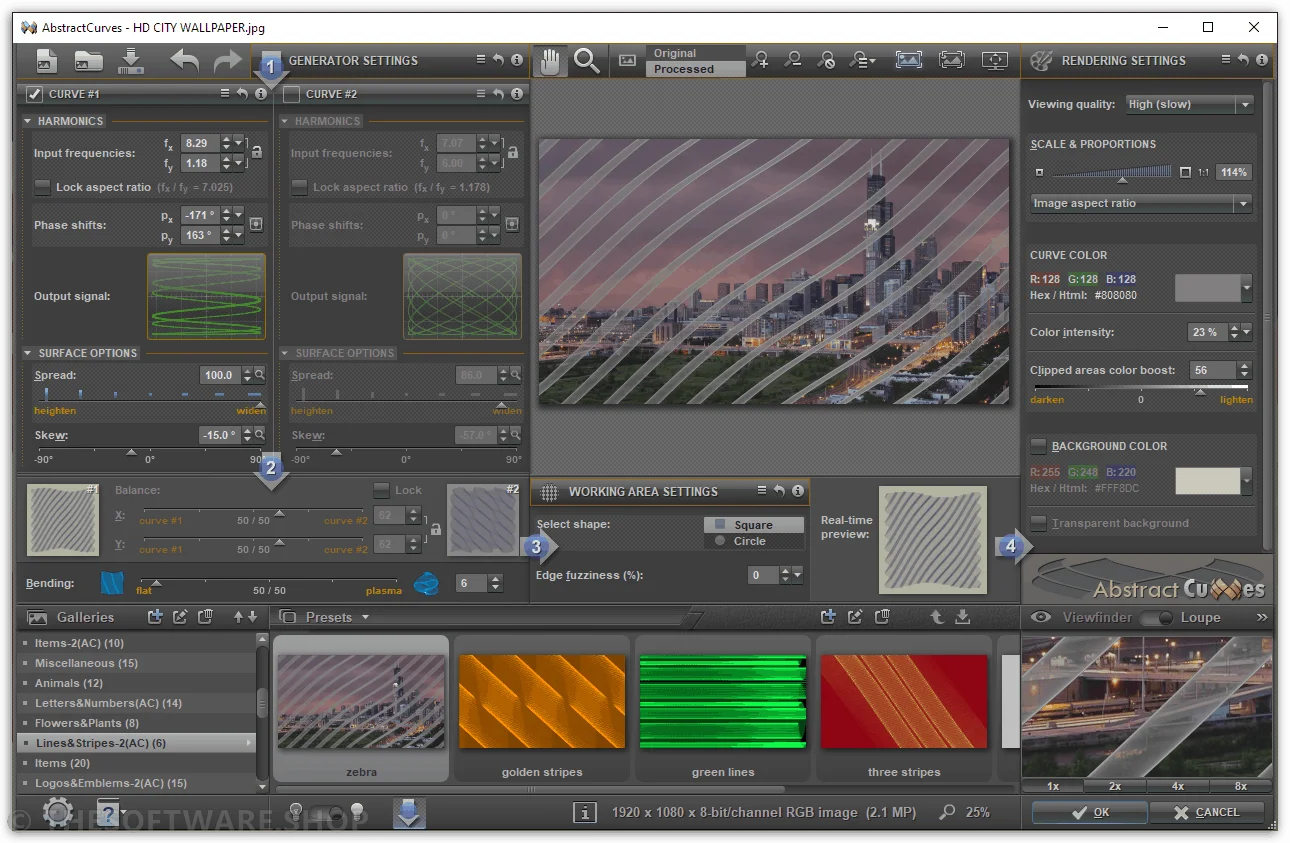
Task: Click Curve #1 phase shifts center icon
Action: [x=256, y=224]
